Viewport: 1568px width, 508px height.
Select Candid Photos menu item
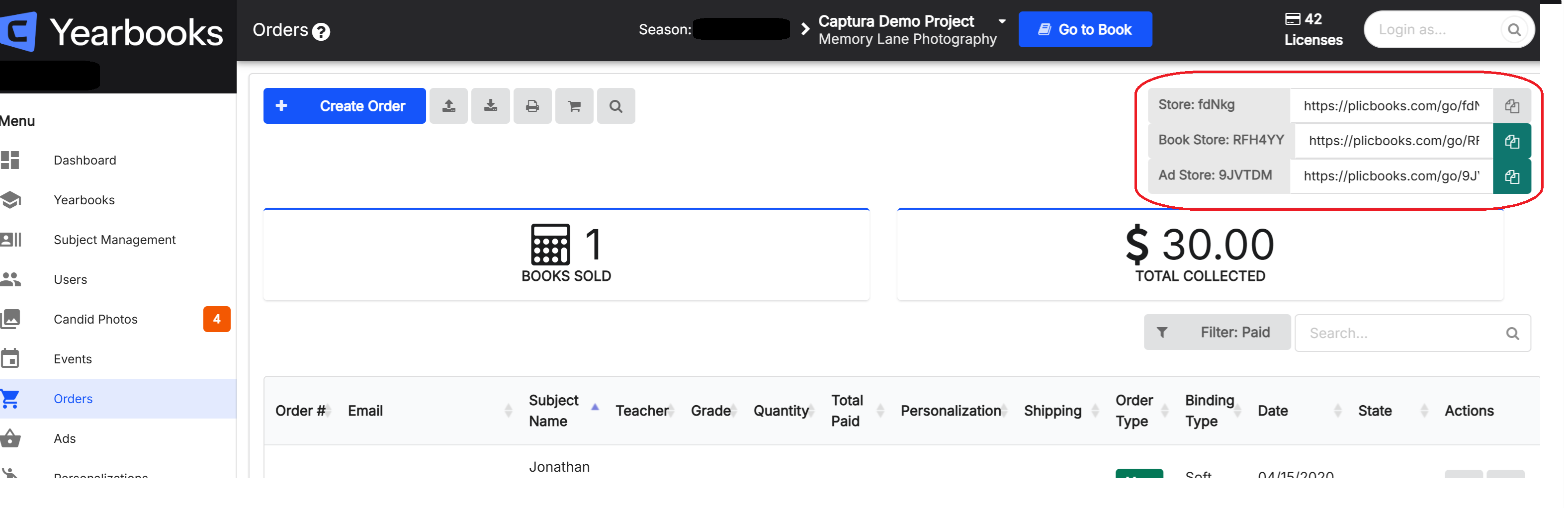tap(95, 320)
